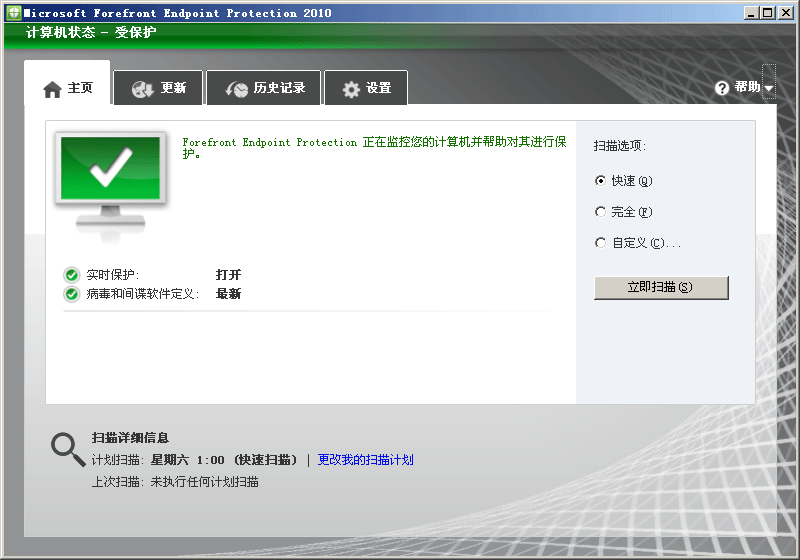800x560 pixels.
Task: Switch to the 更新 tab
Action: pos(172,88)
